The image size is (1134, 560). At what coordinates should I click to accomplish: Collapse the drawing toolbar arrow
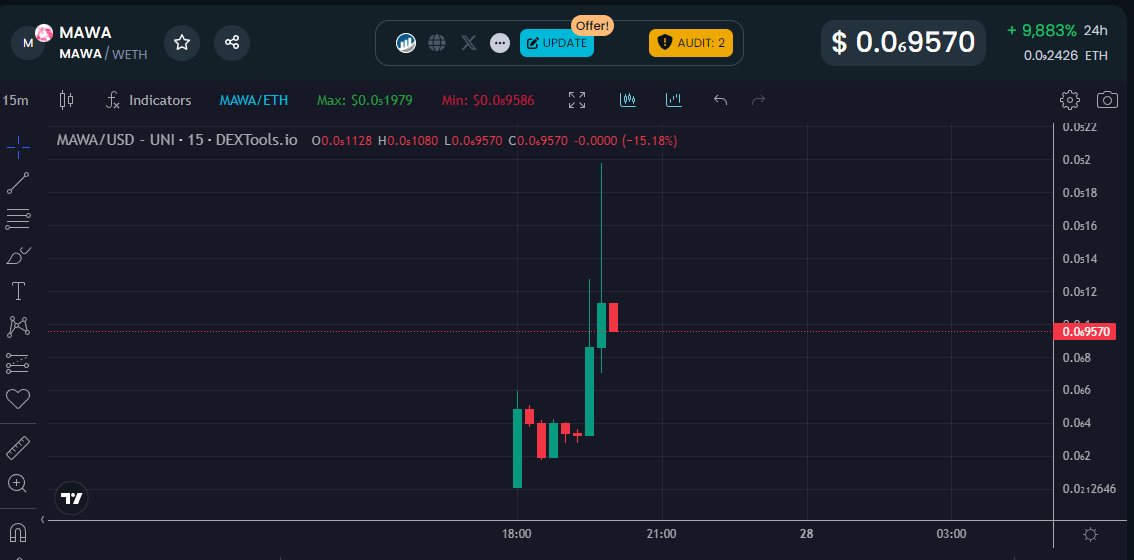tap(43, 519)
